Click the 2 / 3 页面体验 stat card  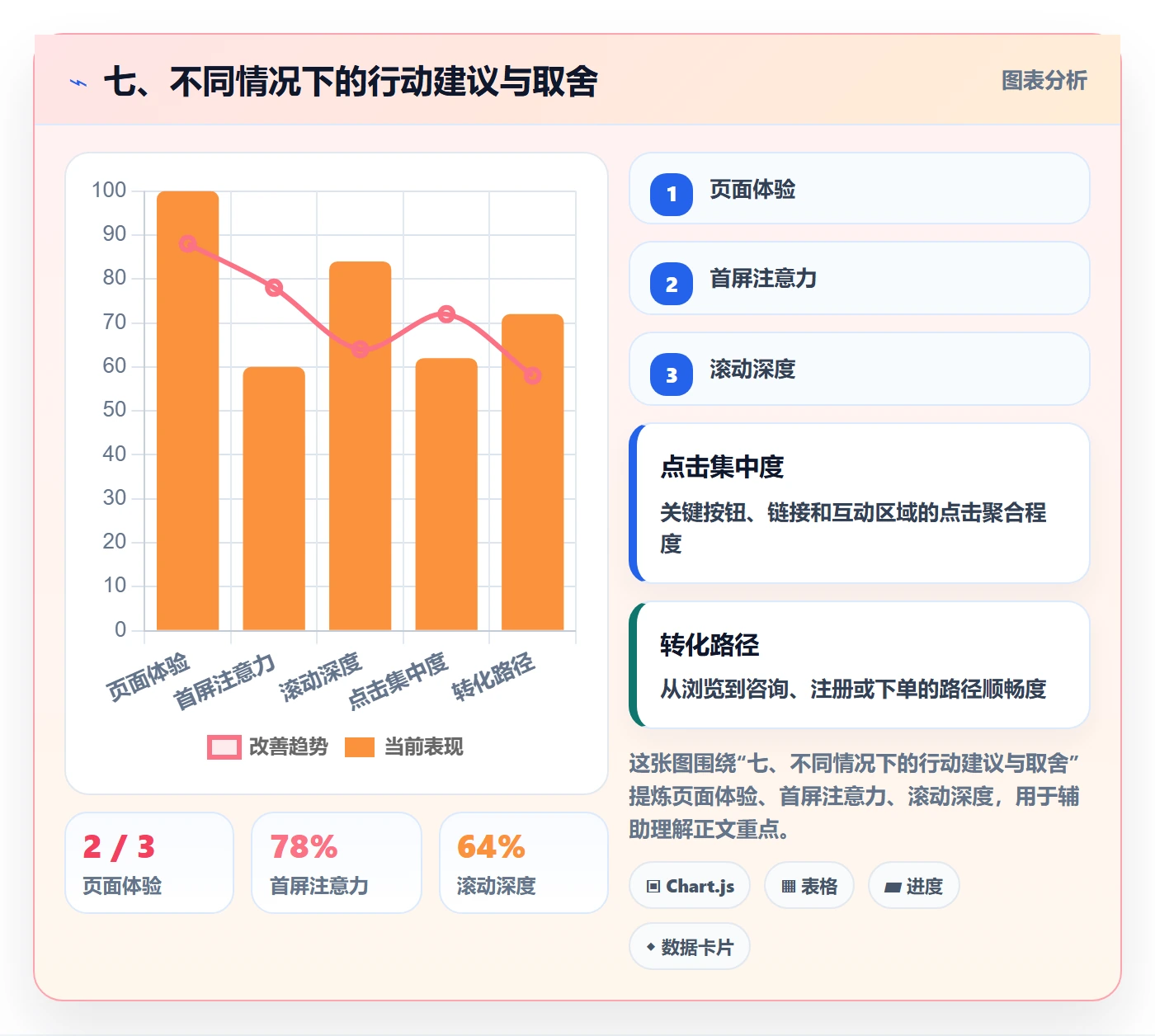click(149, 863)
